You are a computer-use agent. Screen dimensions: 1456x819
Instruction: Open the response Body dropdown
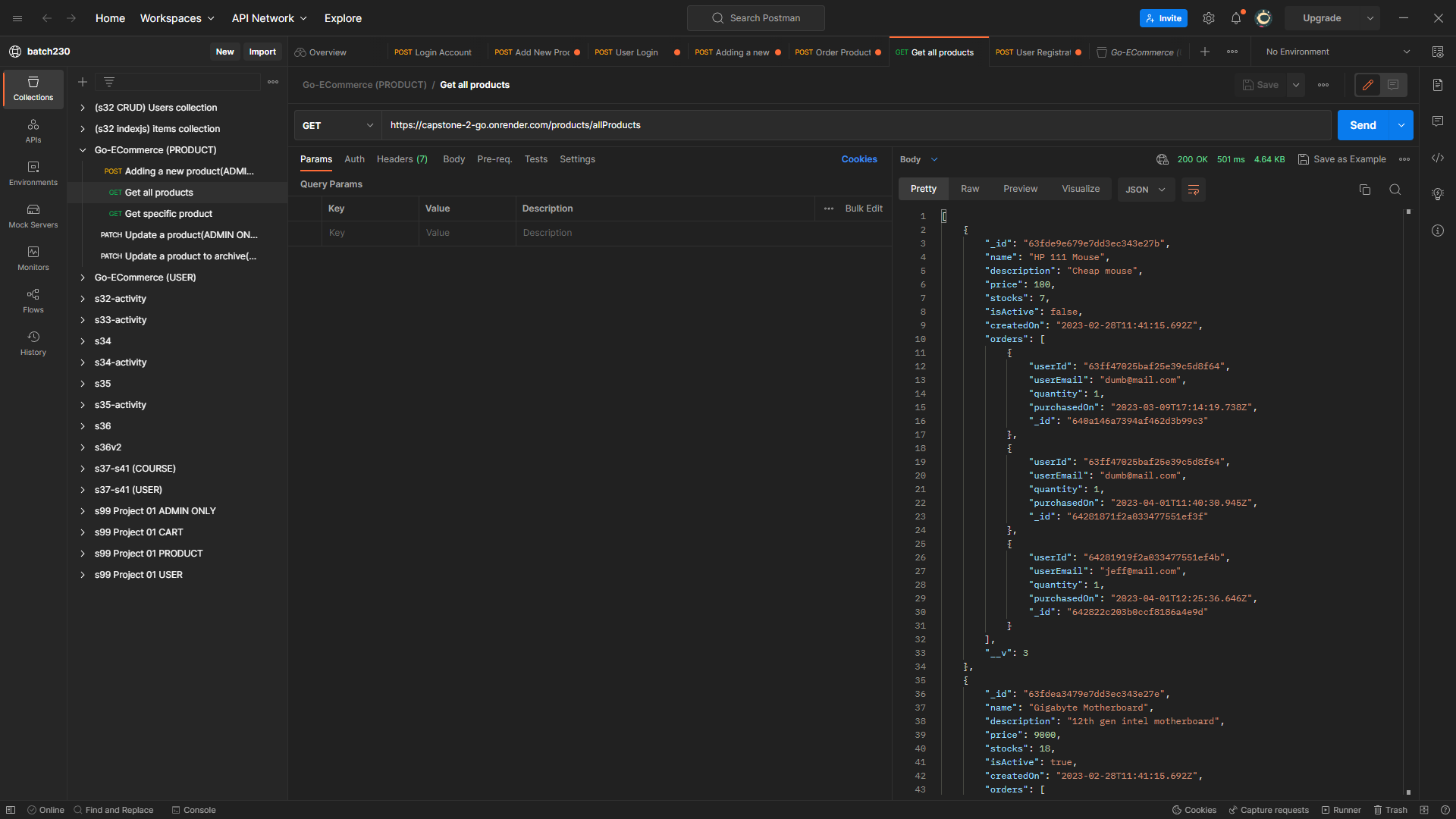919,159
